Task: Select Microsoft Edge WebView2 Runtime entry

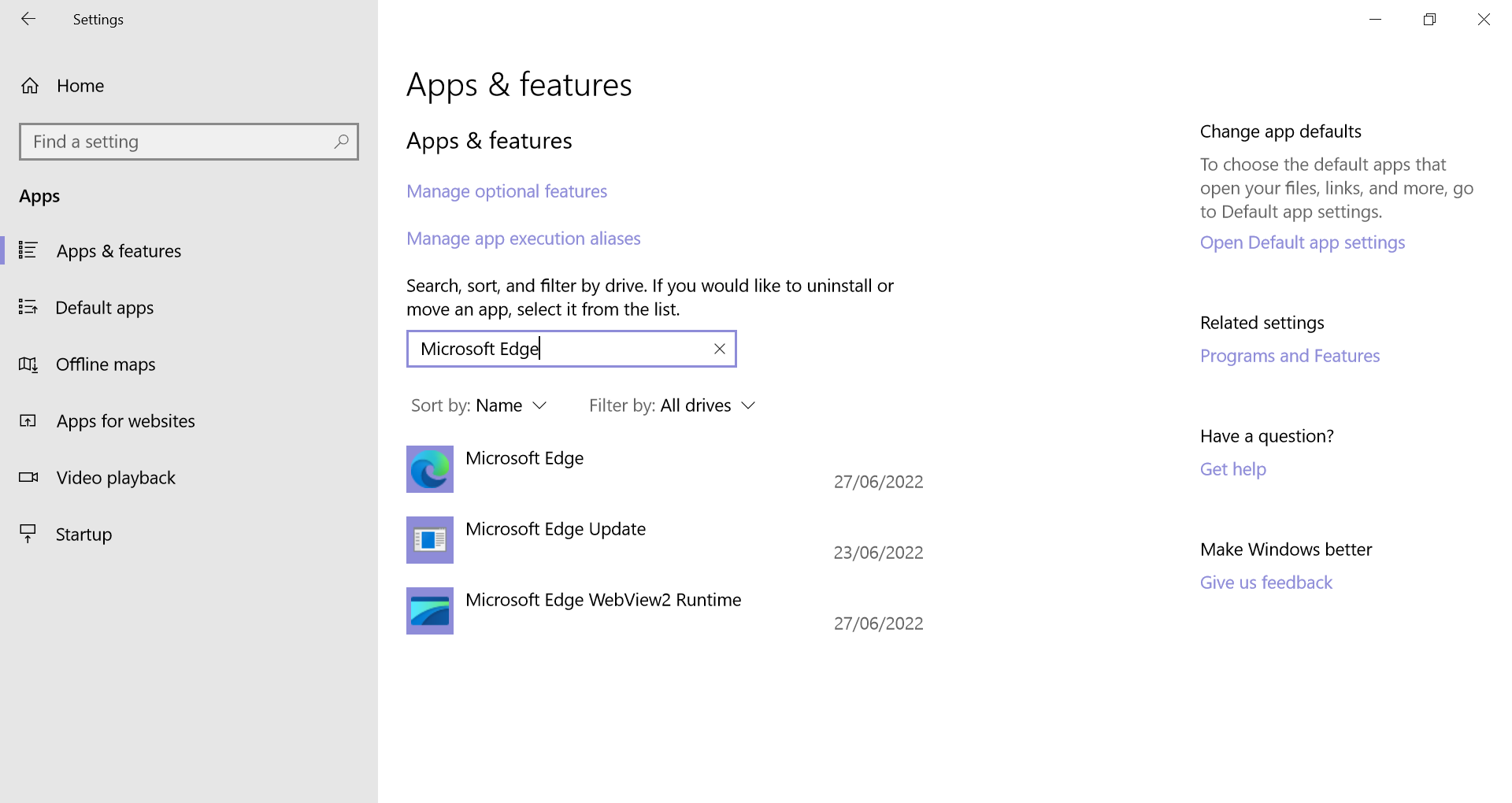Action: (x=666, y=611)
